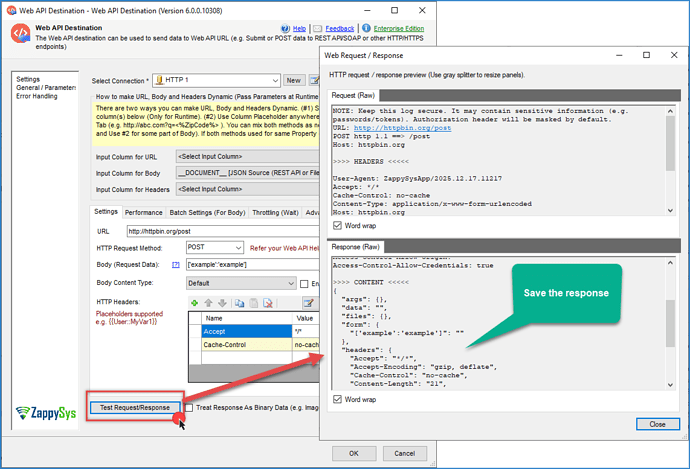Screen dimensions: 690x469
Task: Open the Help link
Action: (x=299, y=29)
